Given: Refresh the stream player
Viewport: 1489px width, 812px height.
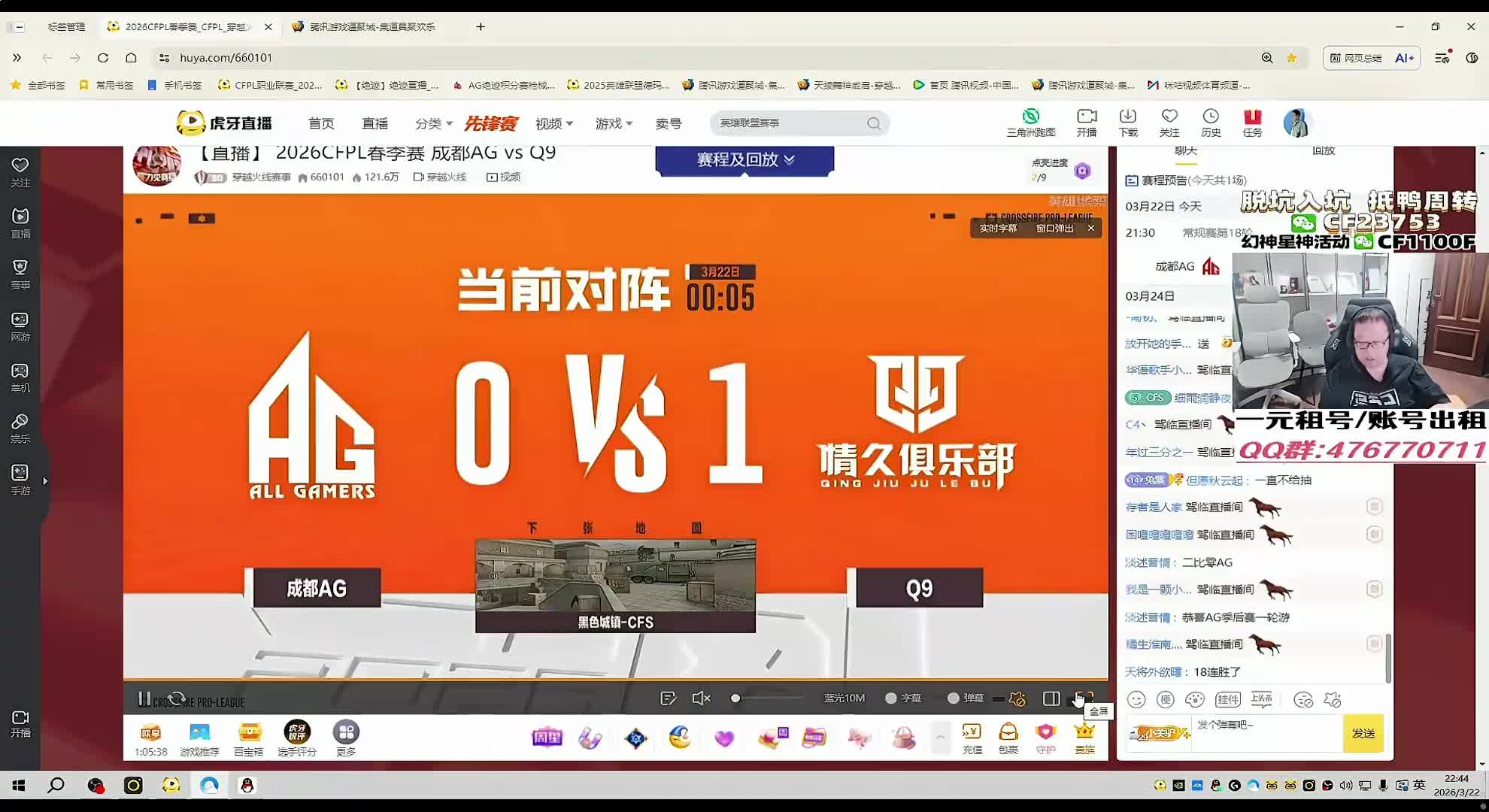Looking at the screenshot, I should tap(177, 698).
